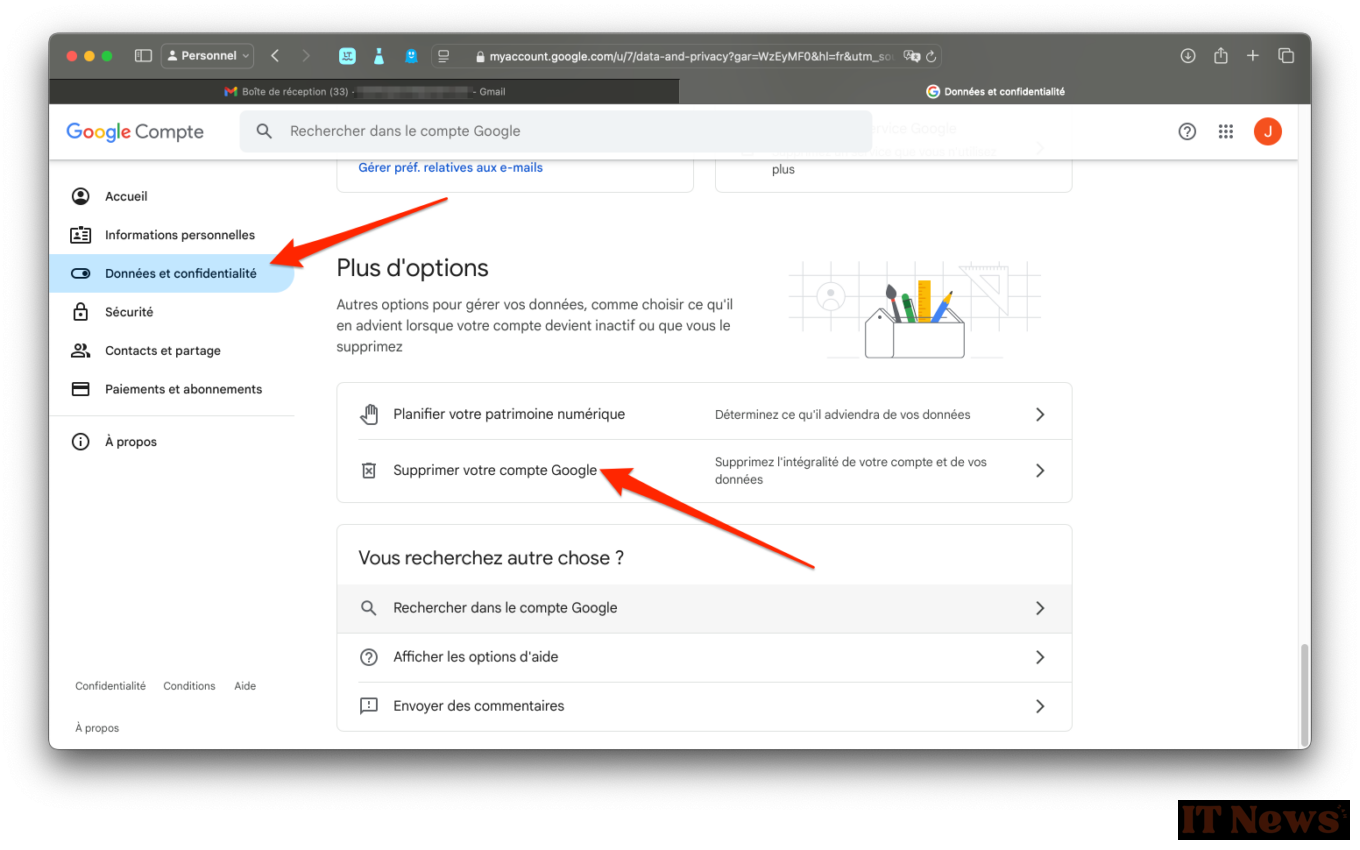Click the Google Compte logo
Image resolution: width=1360 pixels, height=850 pixels.
(x=135, y=131)
